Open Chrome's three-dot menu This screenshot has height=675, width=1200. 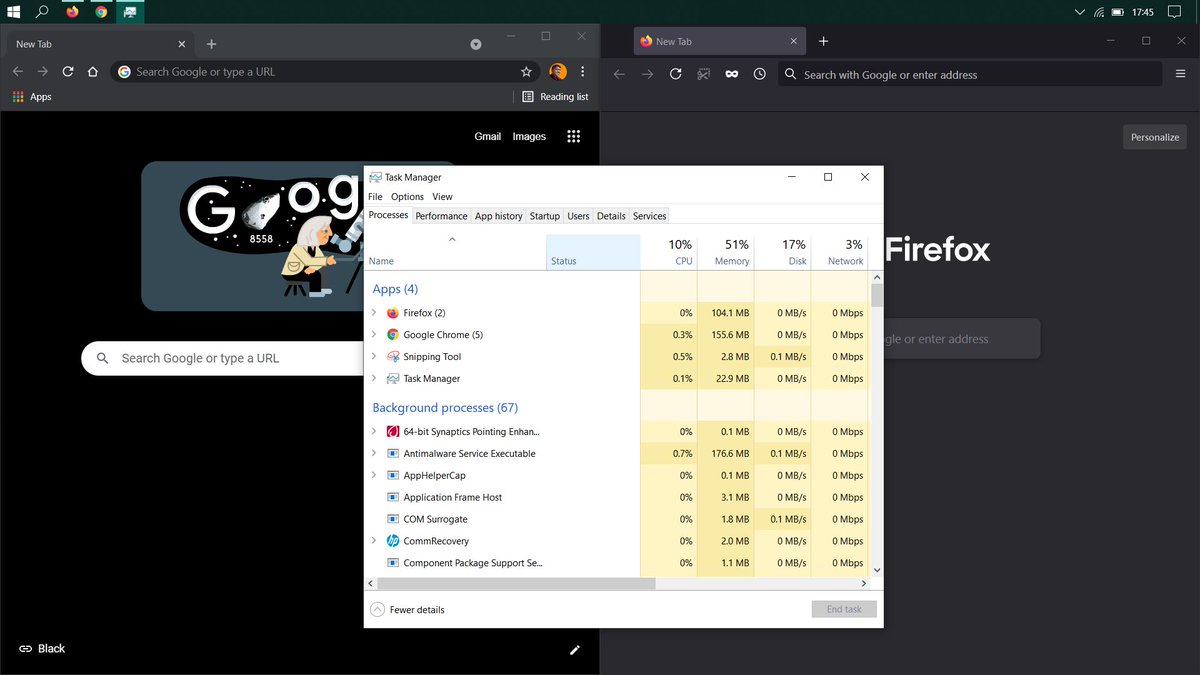pyautogui.click(x=582, y=72)
